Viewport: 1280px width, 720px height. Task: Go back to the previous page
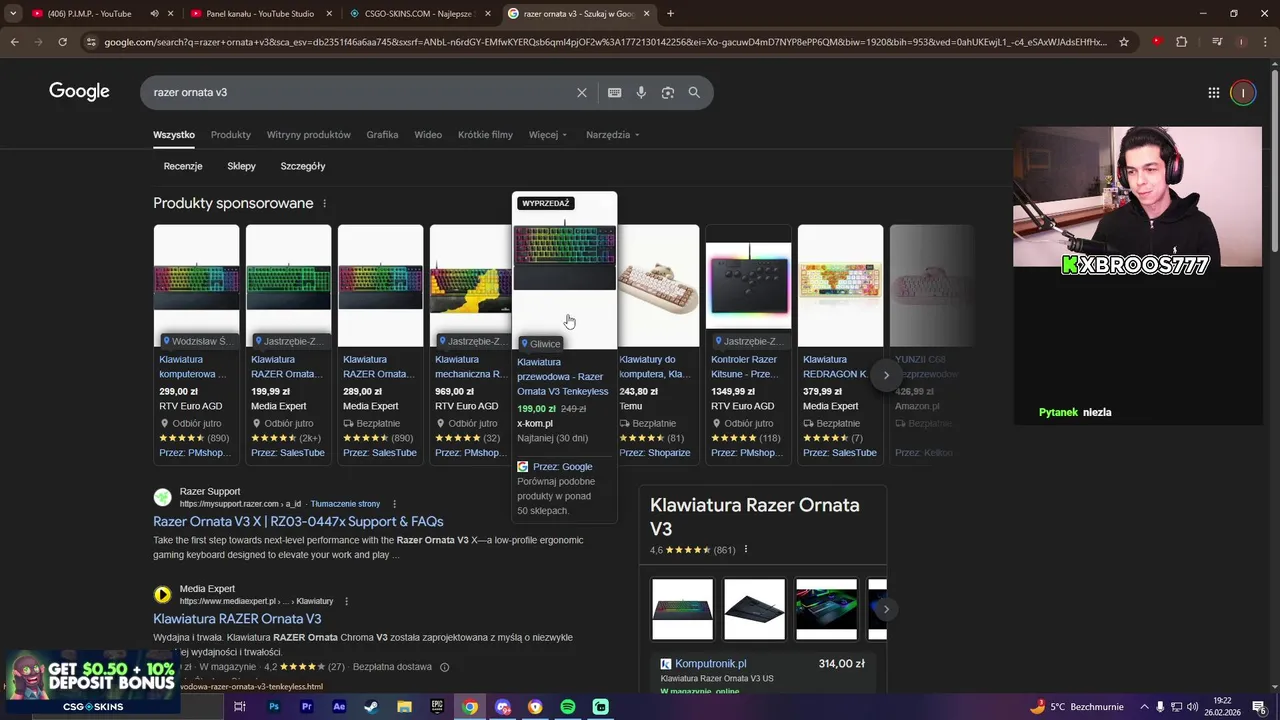click(x=14, y=42)
